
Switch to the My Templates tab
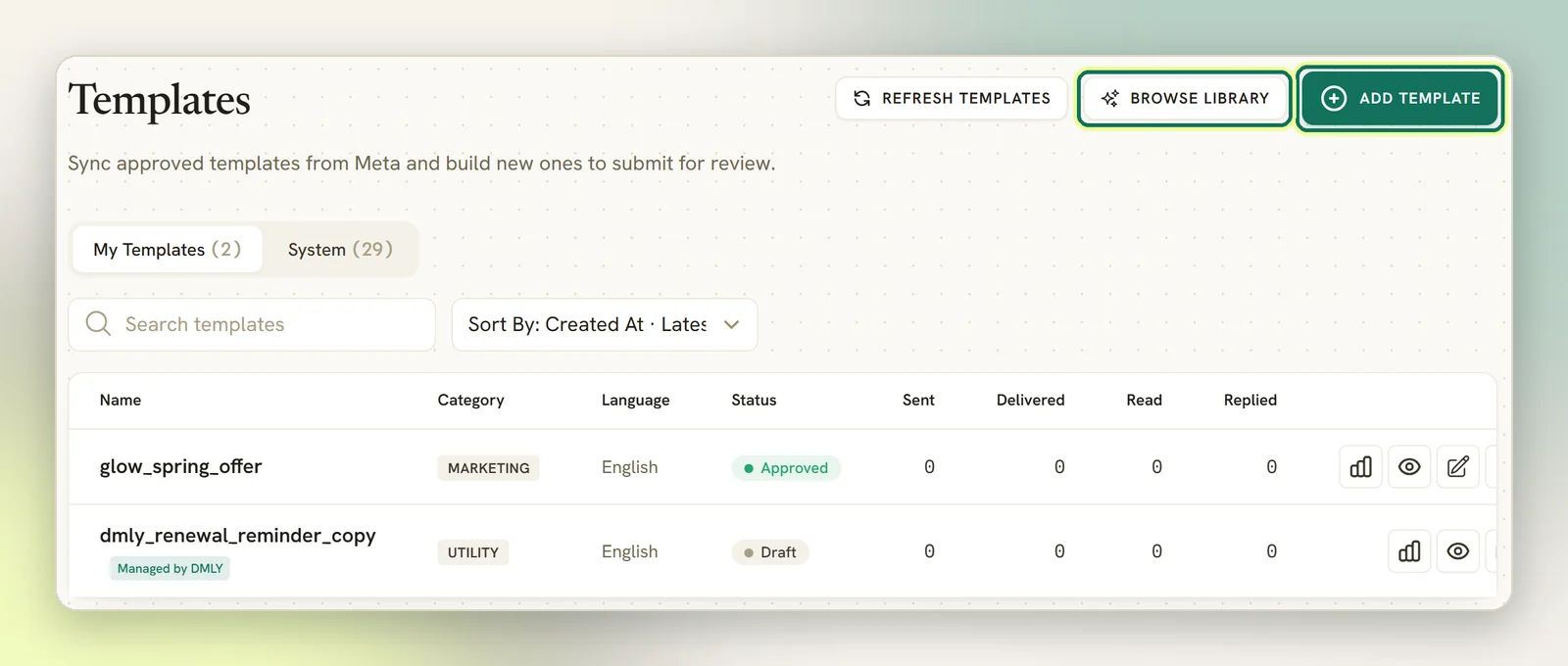(167, 250)
